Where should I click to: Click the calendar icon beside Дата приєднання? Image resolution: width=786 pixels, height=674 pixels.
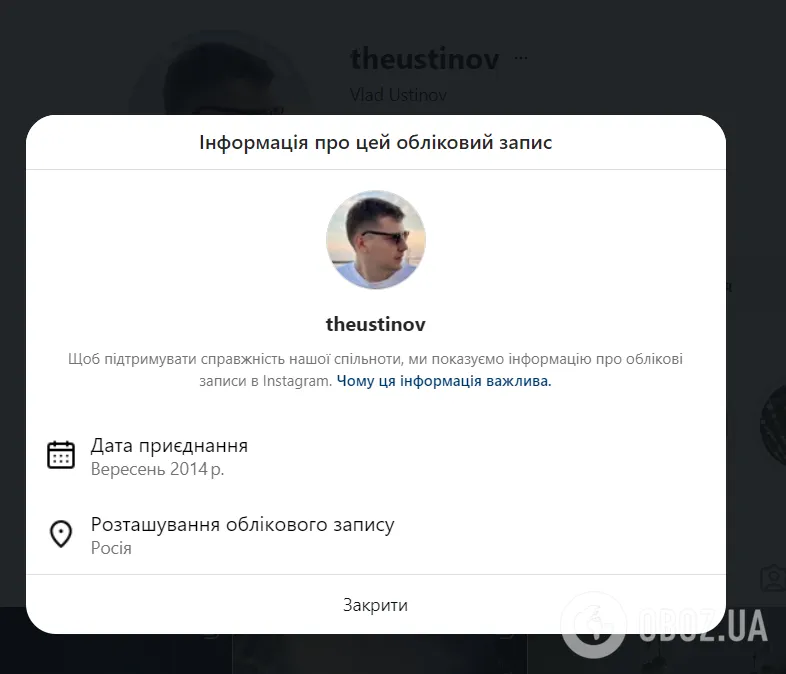click(x=61, y=455)
